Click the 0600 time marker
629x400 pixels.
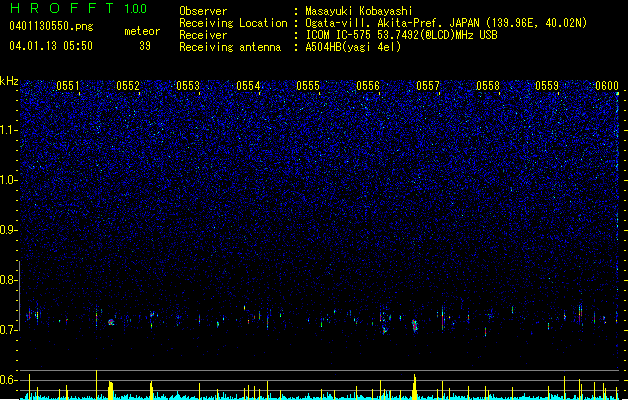(x=607, y=86)
